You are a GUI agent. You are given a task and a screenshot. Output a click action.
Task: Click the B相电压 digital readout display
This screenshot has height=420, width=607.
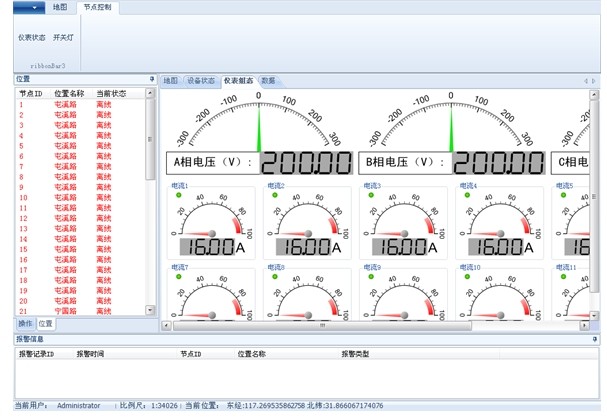point(500,162)
